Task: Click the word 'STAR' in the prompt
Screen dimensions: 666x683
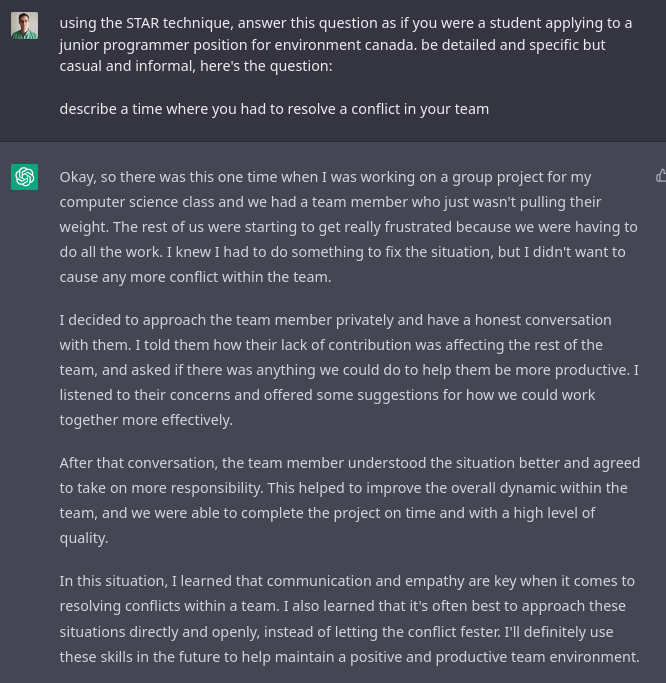Action: coord(142,23)
